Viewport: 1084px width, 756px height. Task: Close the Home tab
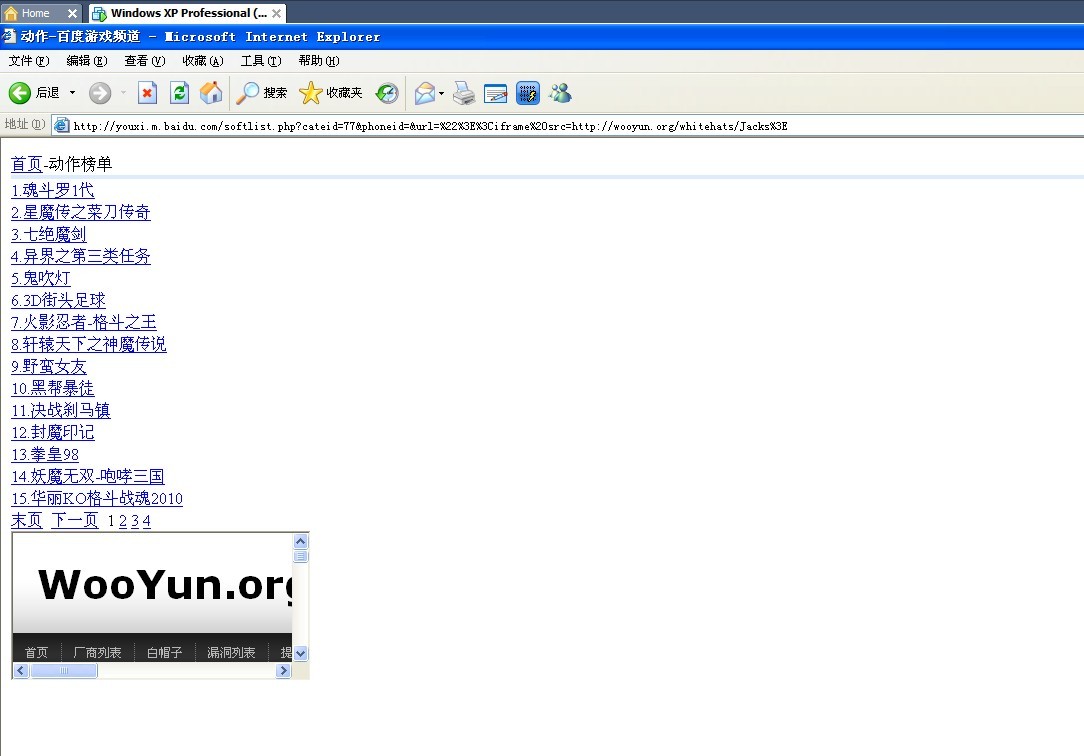pyautogui.click(x=72, y=13)
